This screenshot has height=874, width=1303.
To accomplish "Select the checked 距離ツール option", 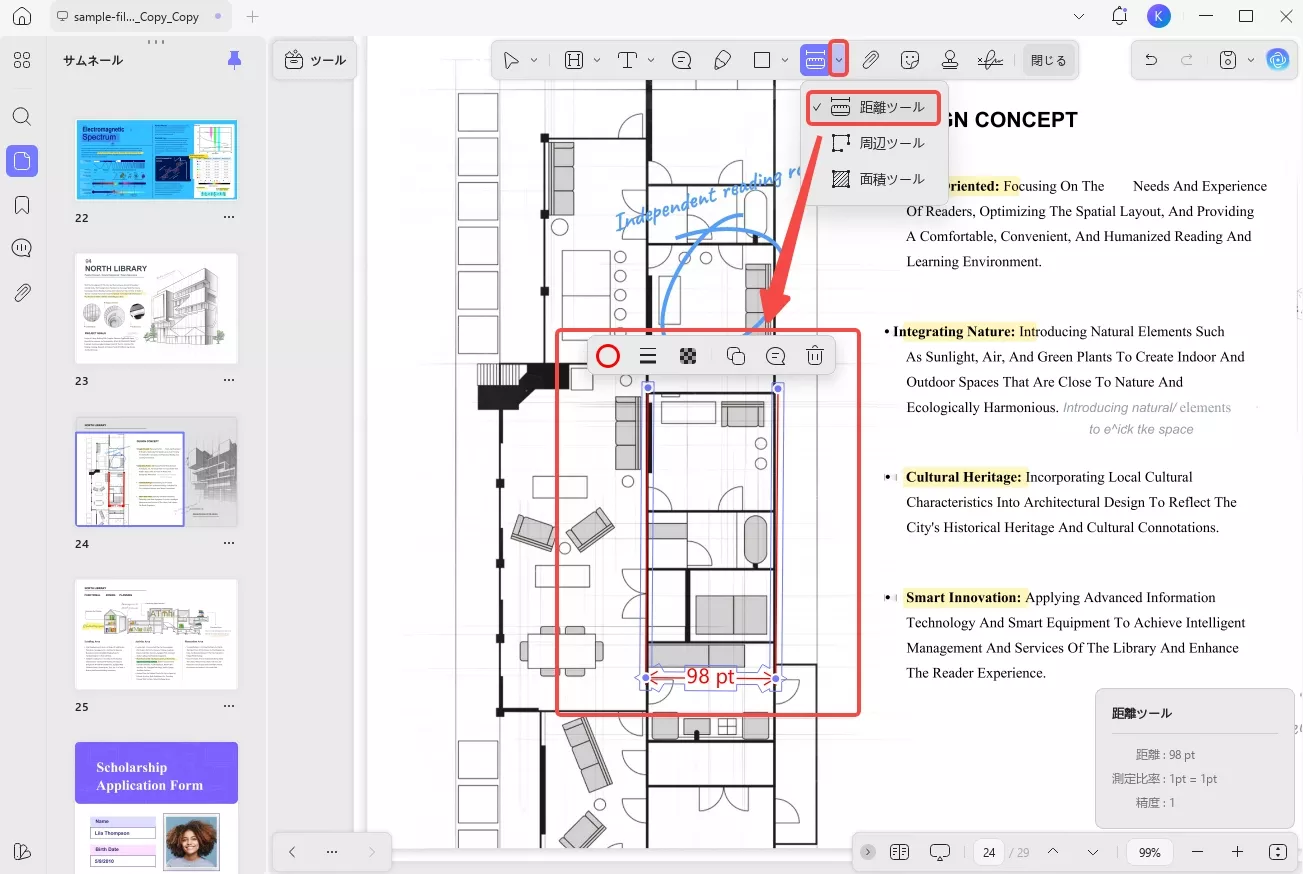I will 875,107.
